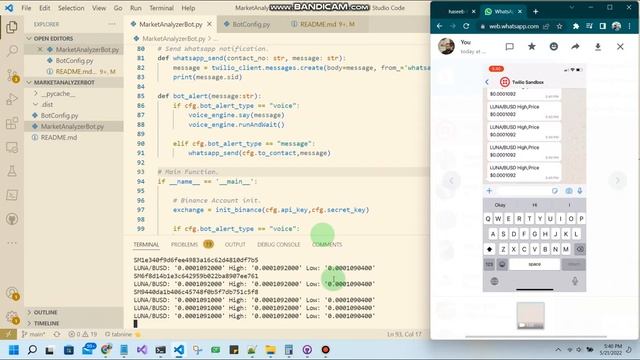Viewport: 640px width, 360px height.
Task: Open a new Chrome tab
Action: 536,11
